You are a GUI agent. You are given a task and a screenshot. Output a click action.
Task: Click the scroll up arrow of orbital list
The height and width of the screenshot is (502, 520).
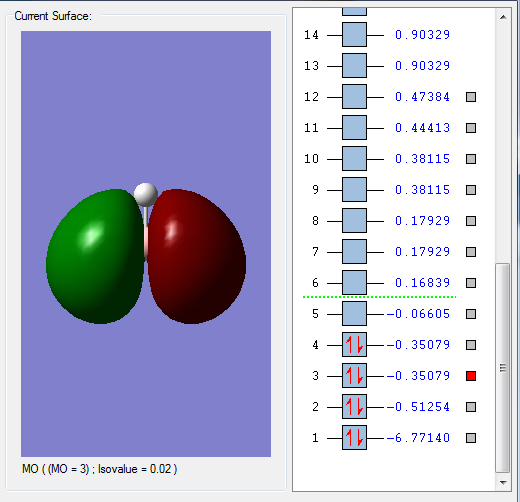pyautogui.click(x=503, y=17)
